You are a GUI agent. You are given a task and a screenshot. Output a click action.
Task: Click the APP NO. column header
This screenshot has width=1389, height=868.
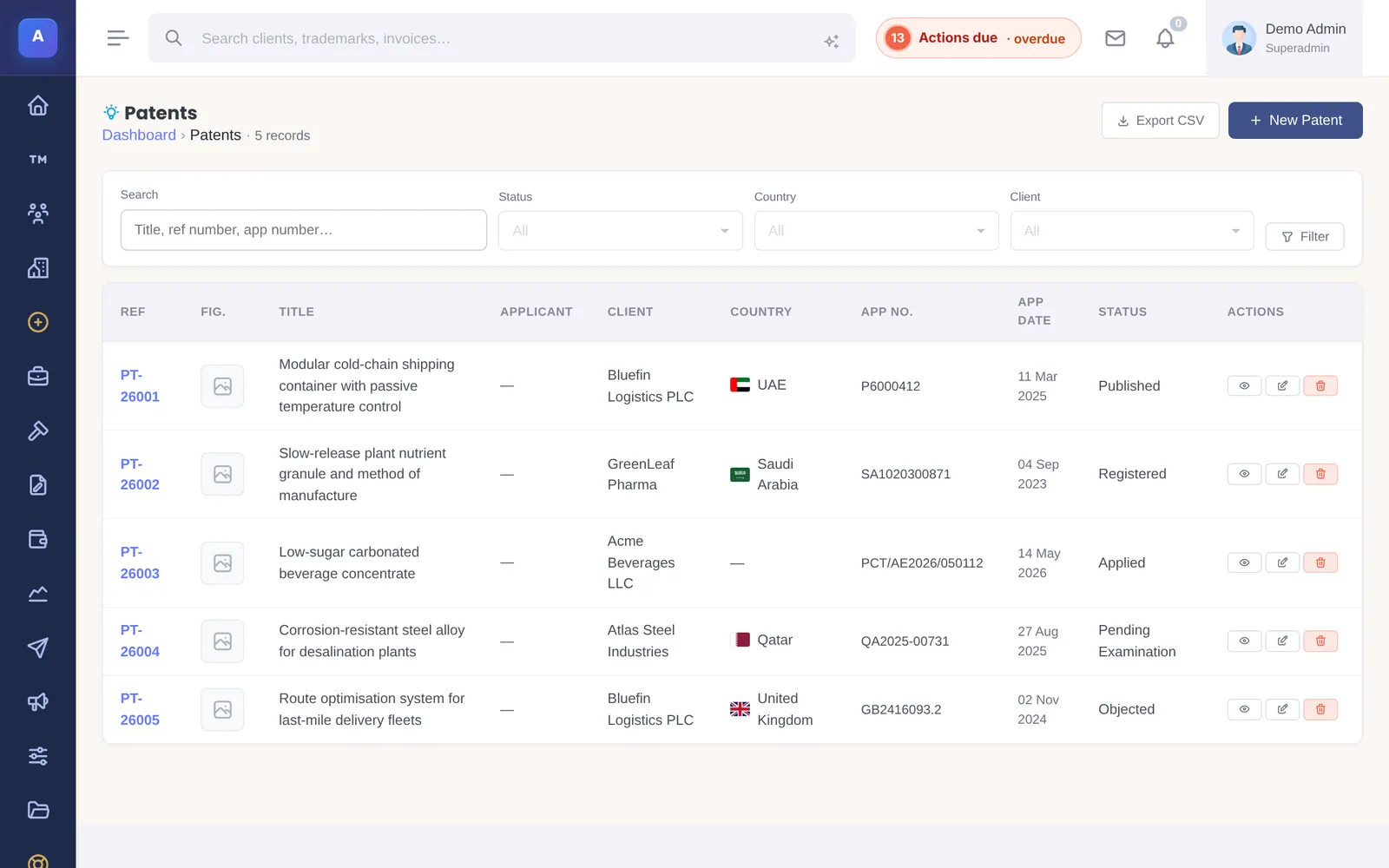[x=886, y=312]
